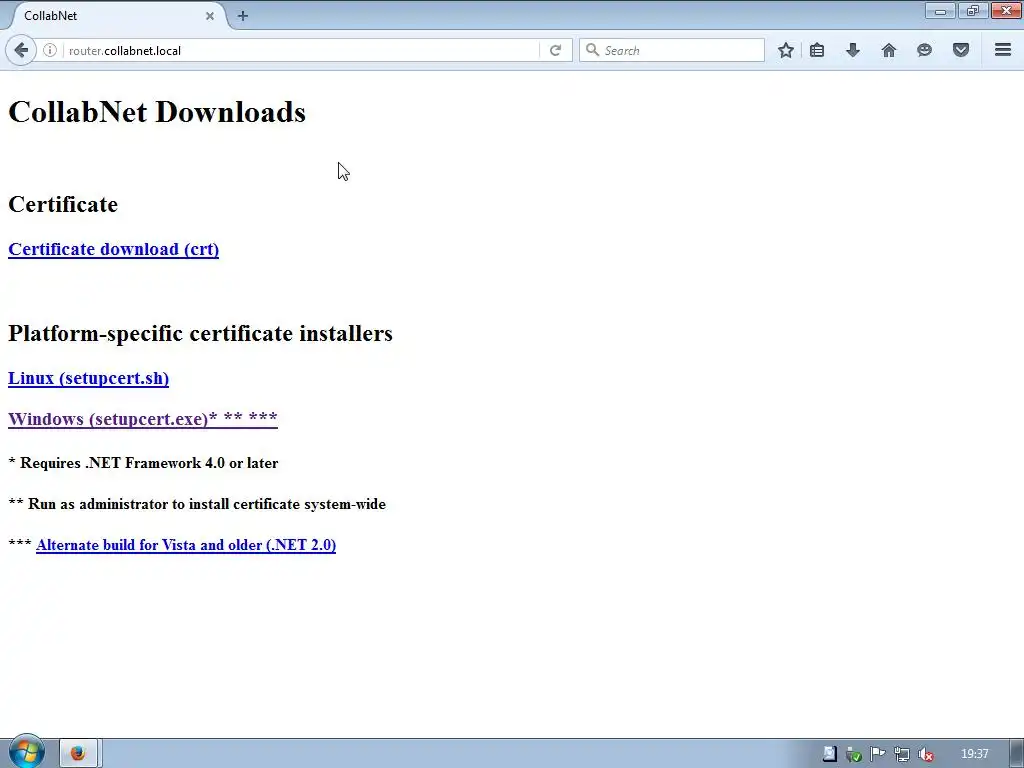The width and height of the screenshot is (1024, 768).
Task: Show your bookmarks list icon
Action: (817, 50)
